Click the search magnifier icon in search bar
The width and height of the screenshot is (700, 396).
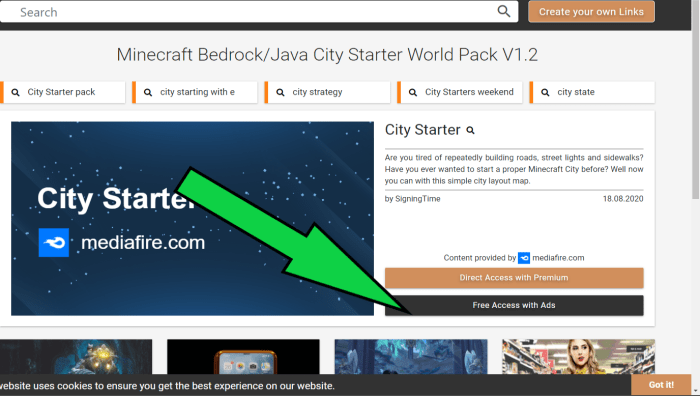click(504, 11)
